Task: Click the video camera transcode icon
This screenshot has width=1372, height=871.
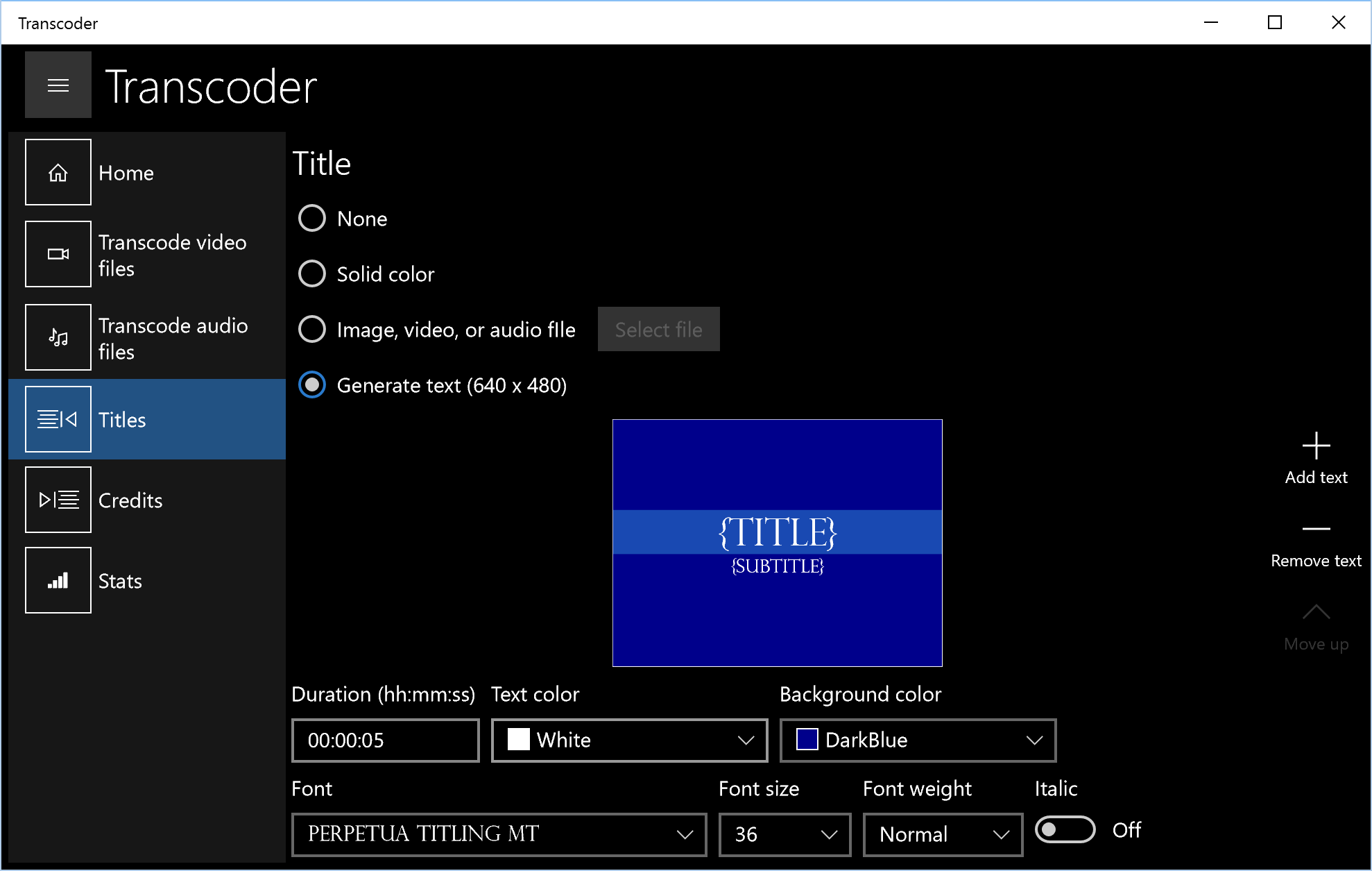Action: [58, 254]
